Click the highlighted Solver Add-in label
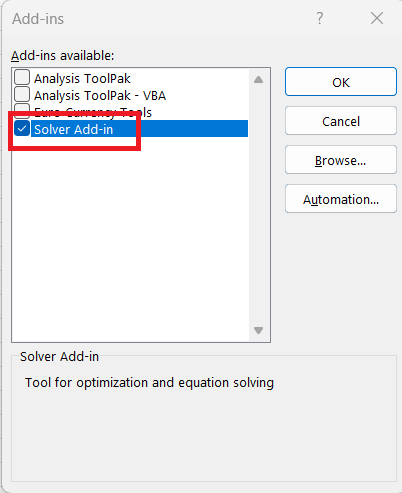This screenshot has width=402, height=493. point(74,129)
